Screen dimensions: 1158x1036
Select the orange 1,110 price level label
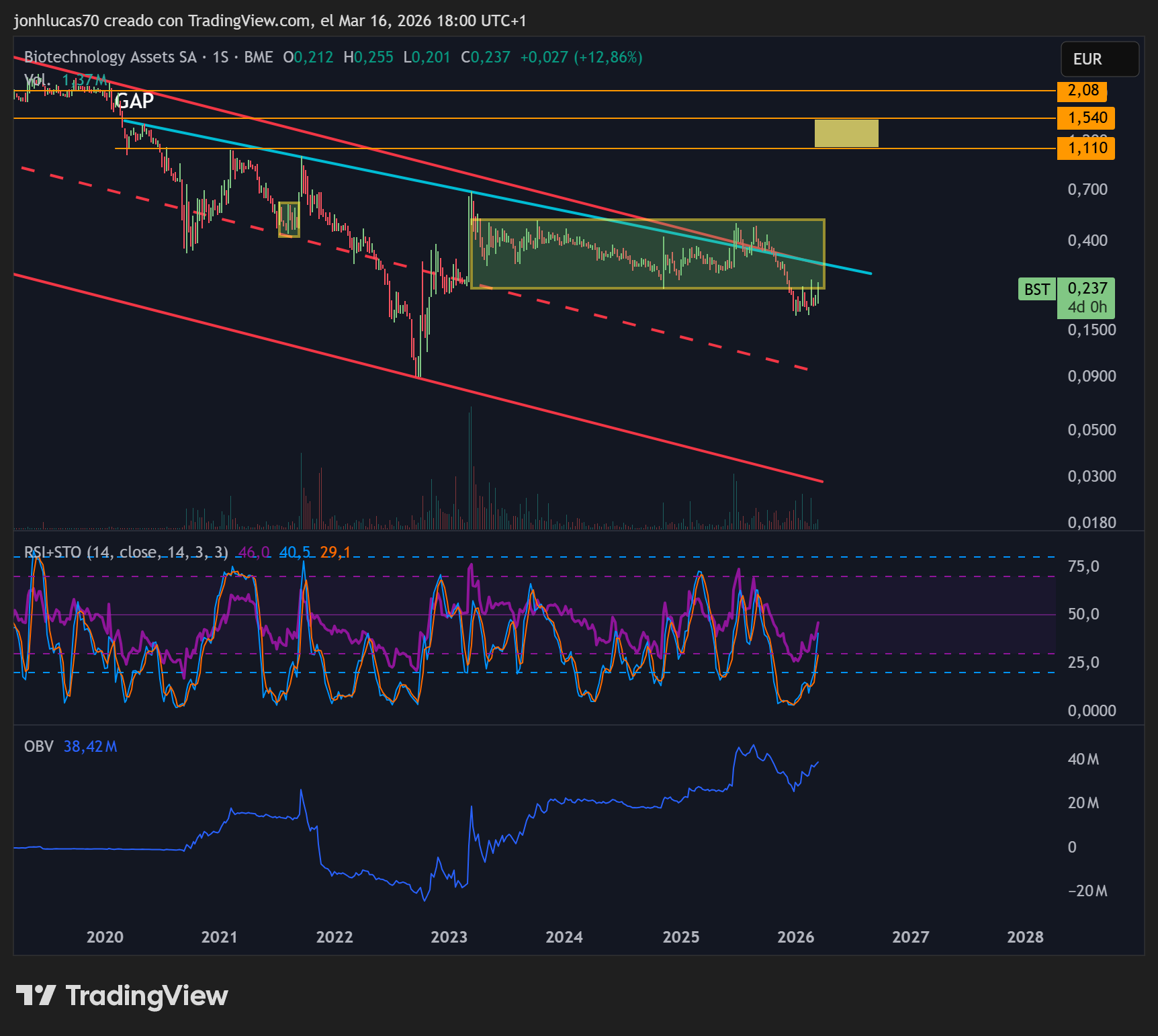pos(1086,148)
